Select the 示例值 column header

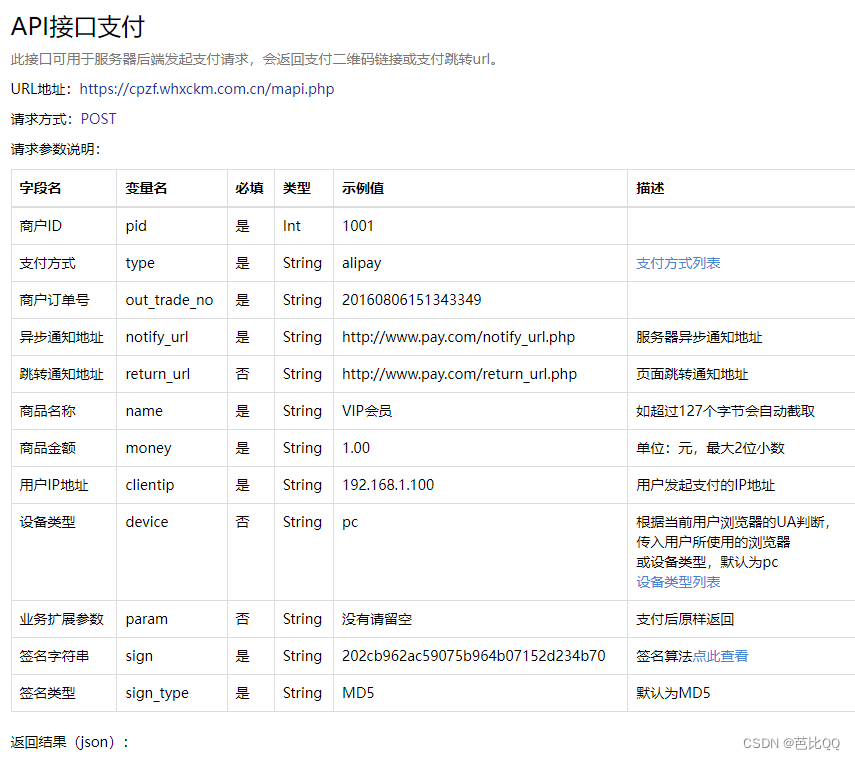[363, 188]
